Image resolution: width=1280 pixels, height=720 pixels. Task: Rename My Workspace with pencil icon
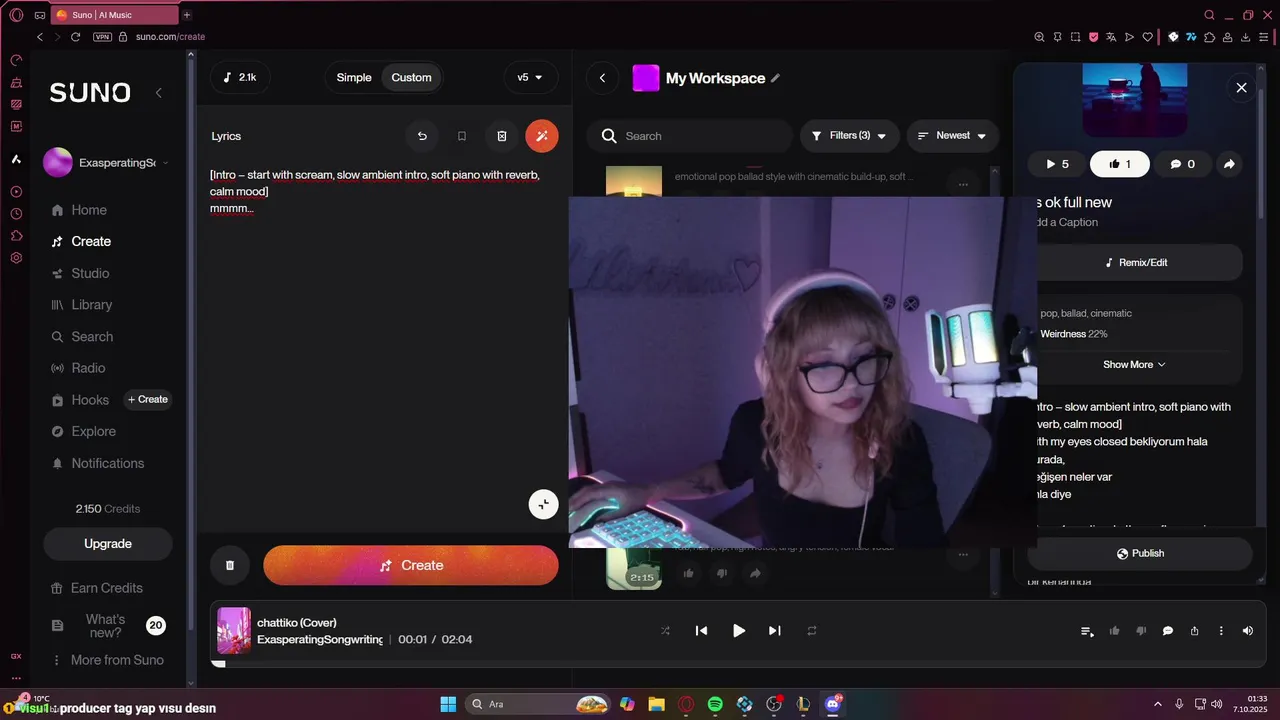click(x=775, y=78)
